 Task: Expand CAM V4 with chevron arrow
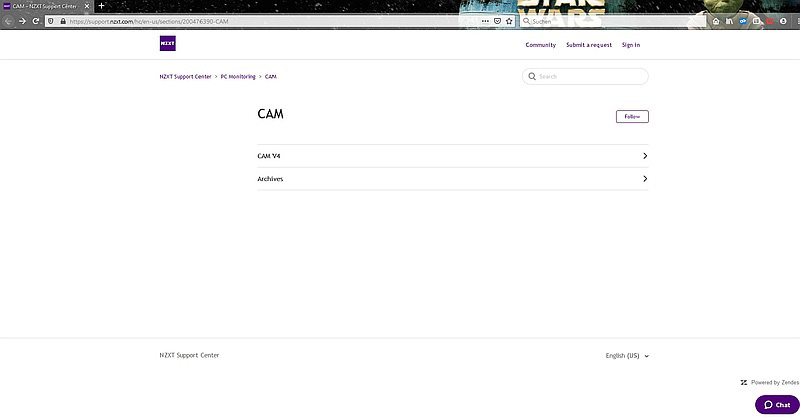(x=645, y=156)
